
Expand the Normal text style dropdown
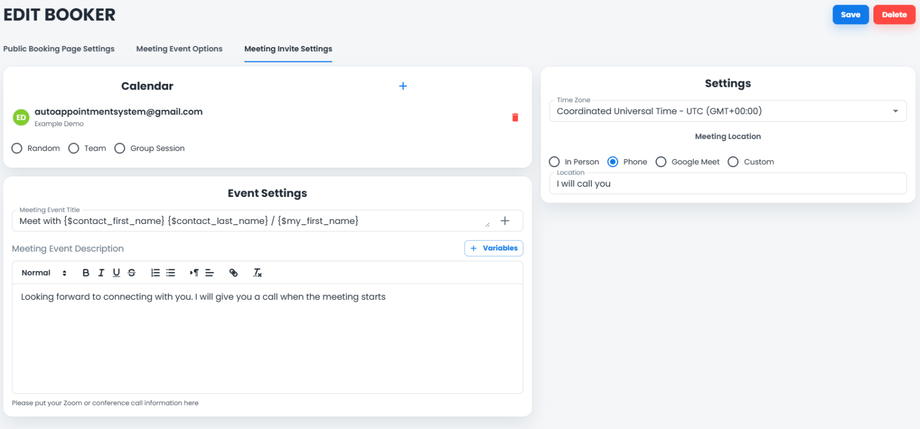pos(44,273)
